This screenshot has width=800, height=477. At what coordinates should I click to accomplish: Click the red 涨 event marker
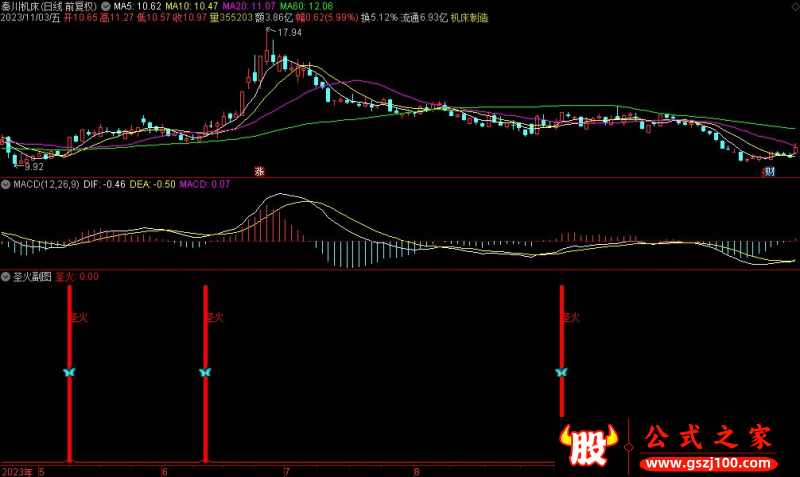point(260,171)
